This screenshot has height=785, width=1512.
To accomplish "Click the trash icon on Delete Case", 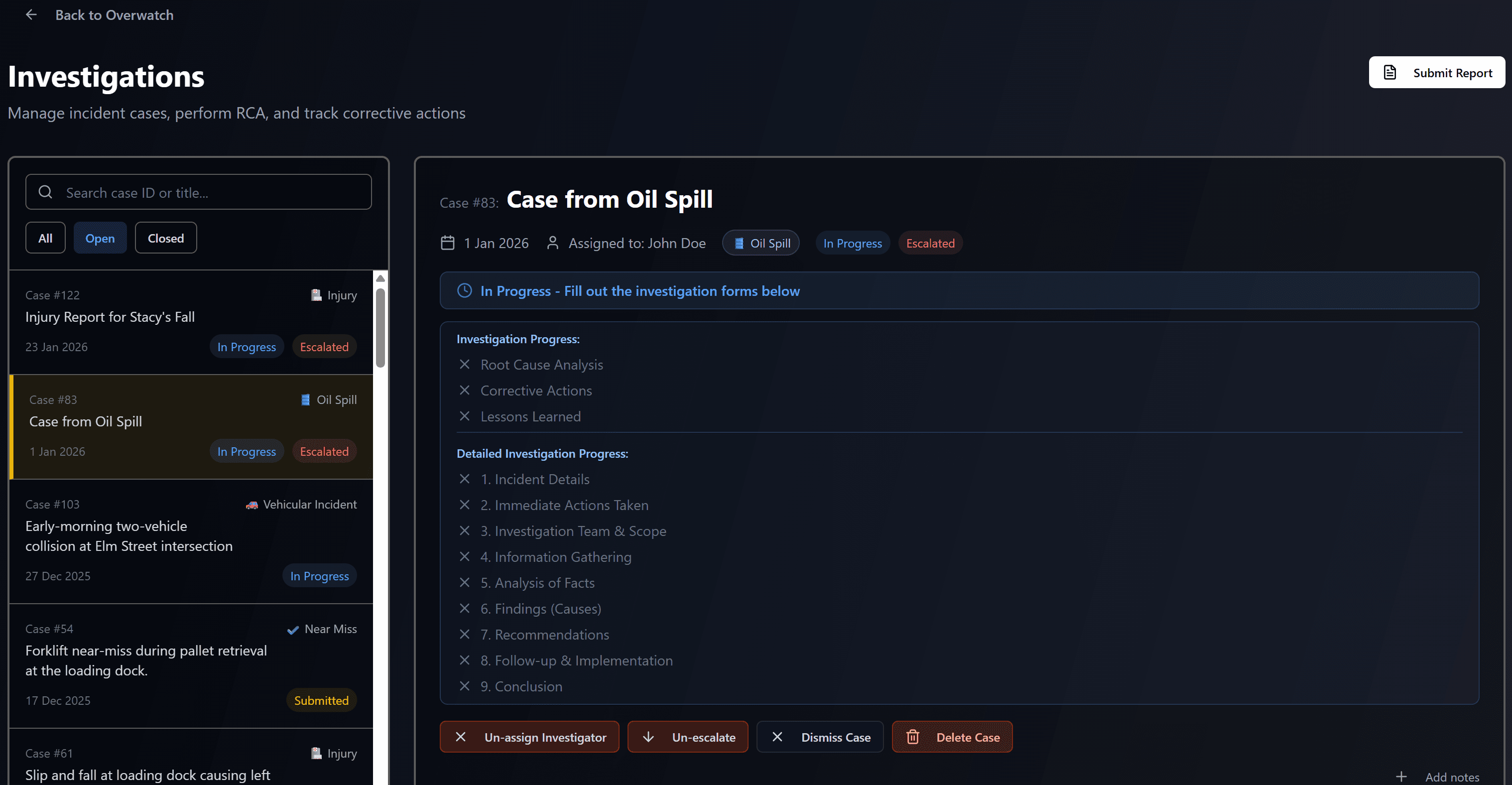I will coord(913,736).
